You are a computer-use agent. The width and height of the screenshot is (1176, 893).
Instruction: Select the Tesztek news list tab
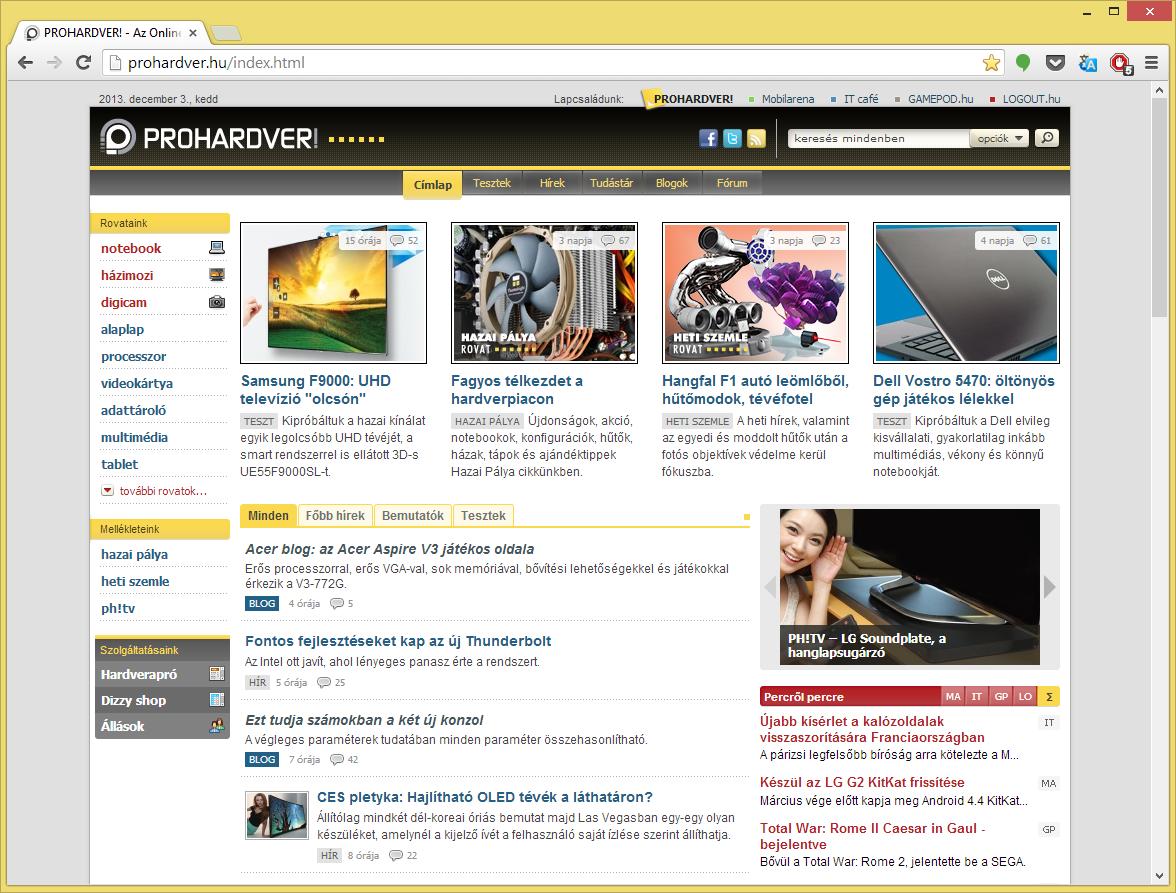(483, 516)
